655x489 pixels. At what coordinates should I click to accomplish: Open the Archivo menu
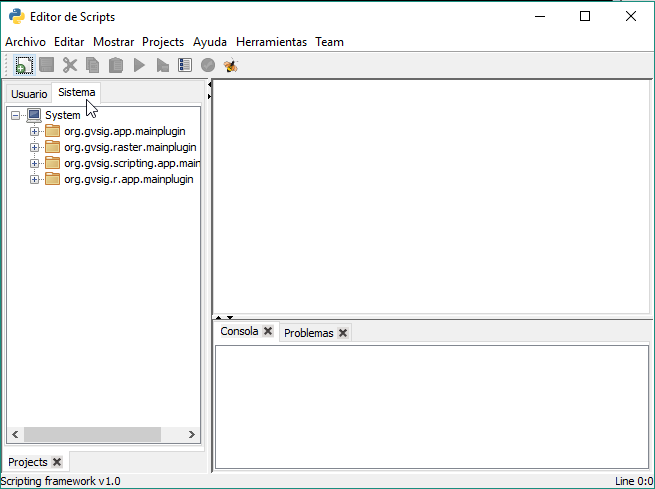[x=25, y=42]
